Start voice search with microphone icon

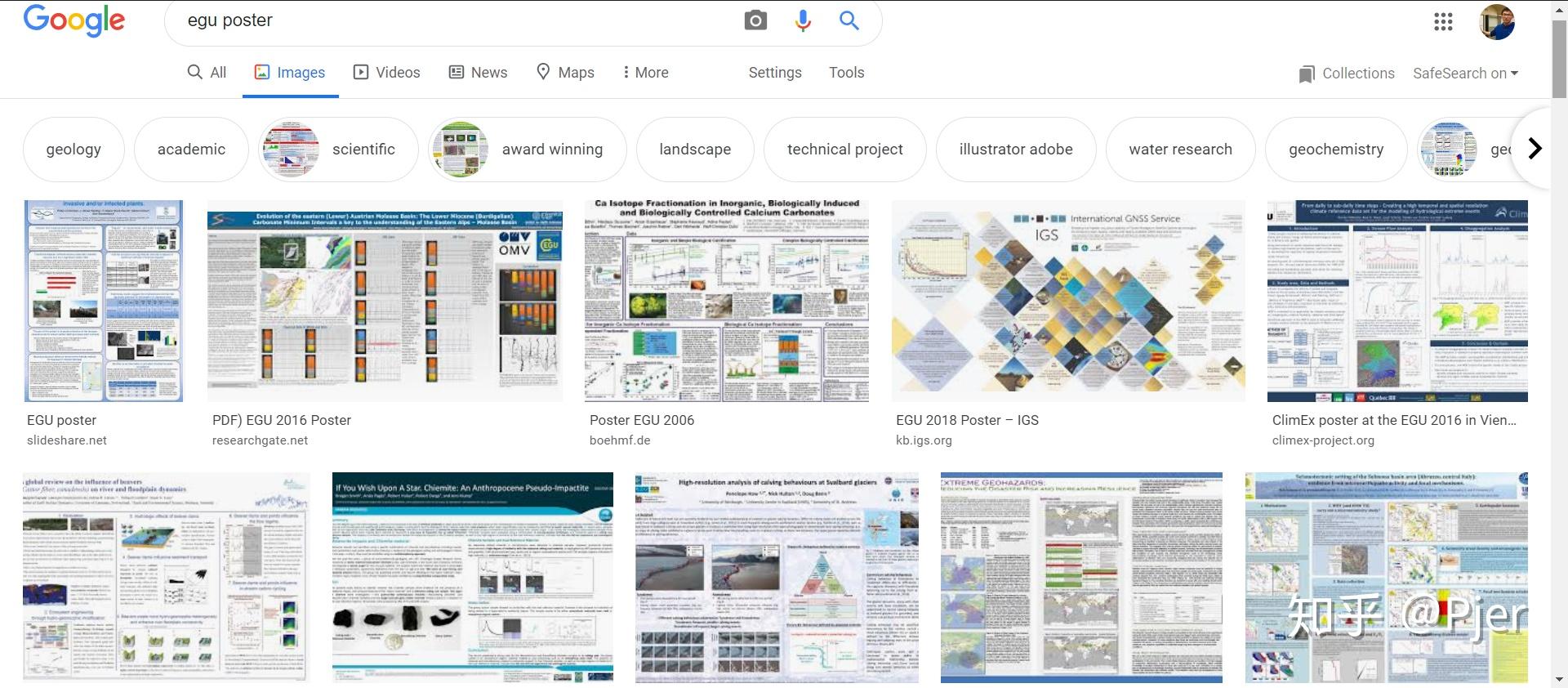tap(803, 20)
